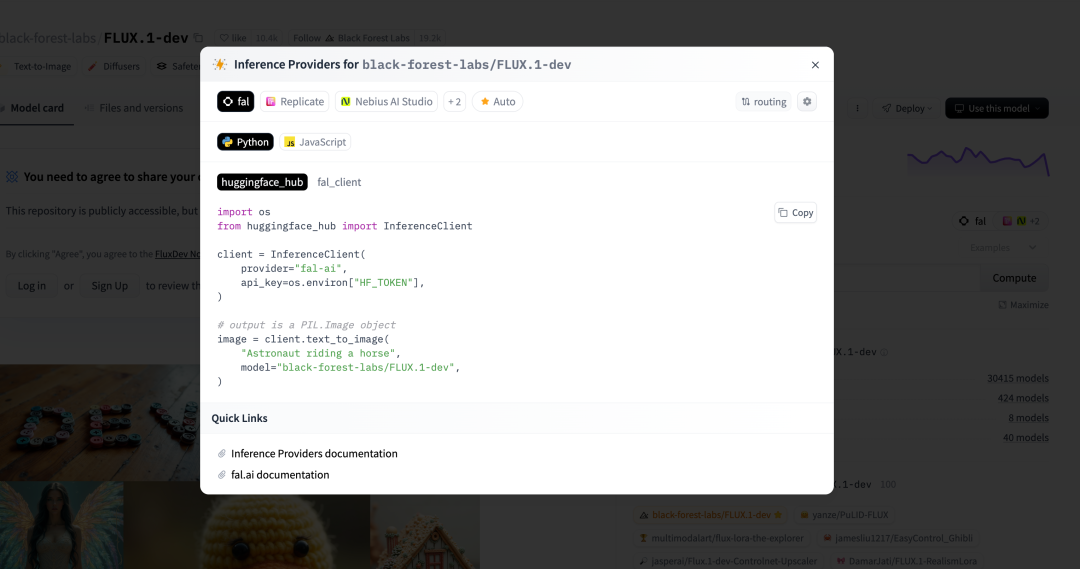Click the JS logo icon
The image size is (1080, 569).
click(x=290, y=142)
